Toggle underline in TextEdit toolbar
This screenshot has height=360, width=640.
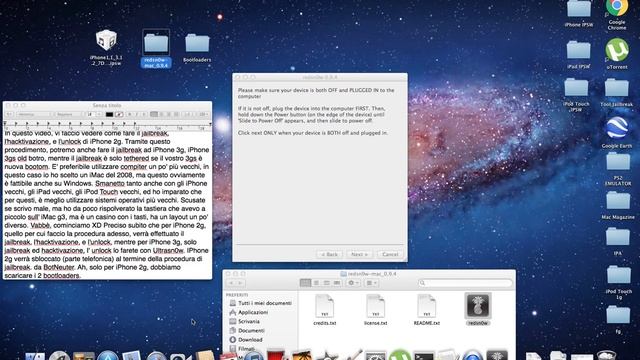tap(144, 114)
